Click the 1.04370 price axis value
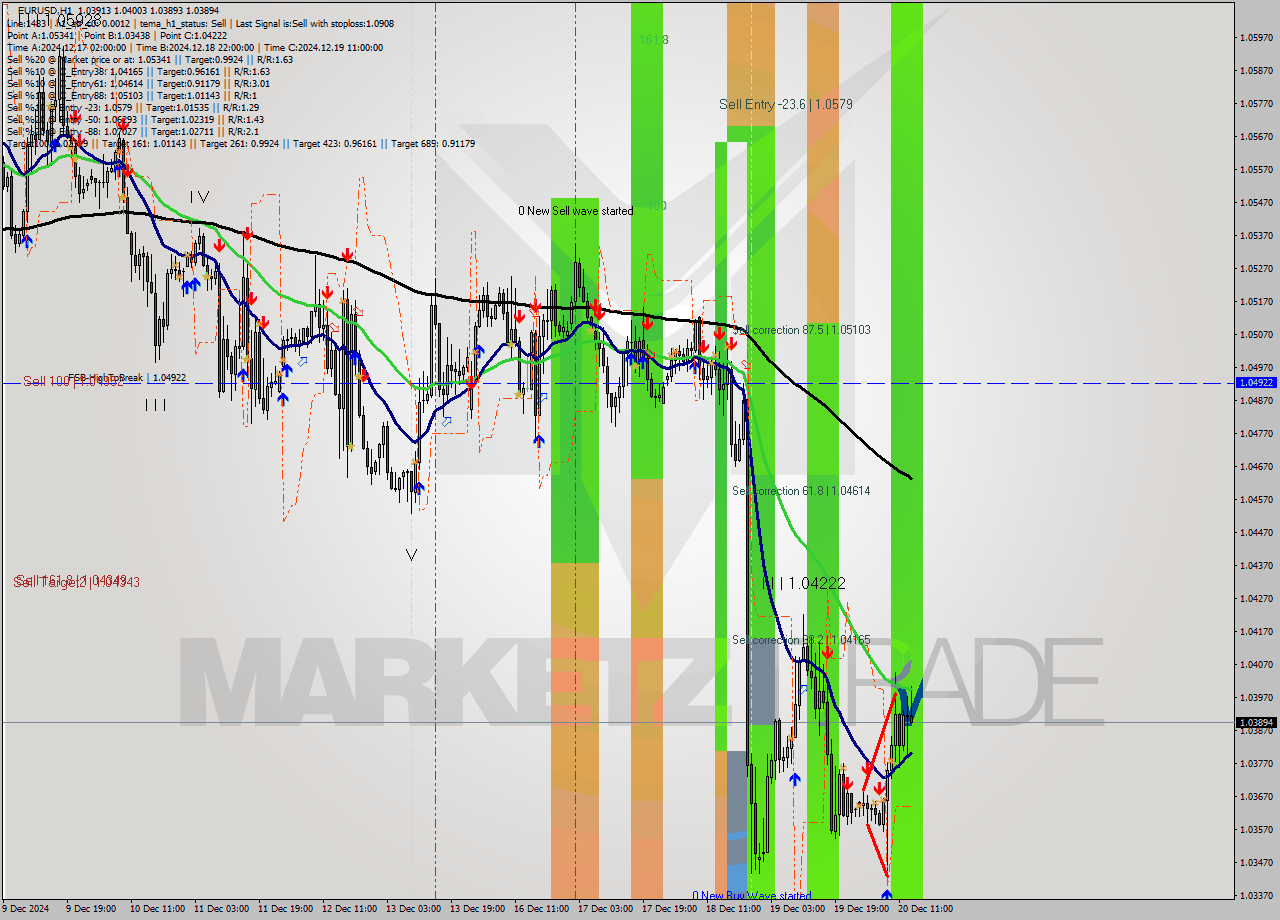This screenshot has height=920, width=1280. pos(1256,565)
